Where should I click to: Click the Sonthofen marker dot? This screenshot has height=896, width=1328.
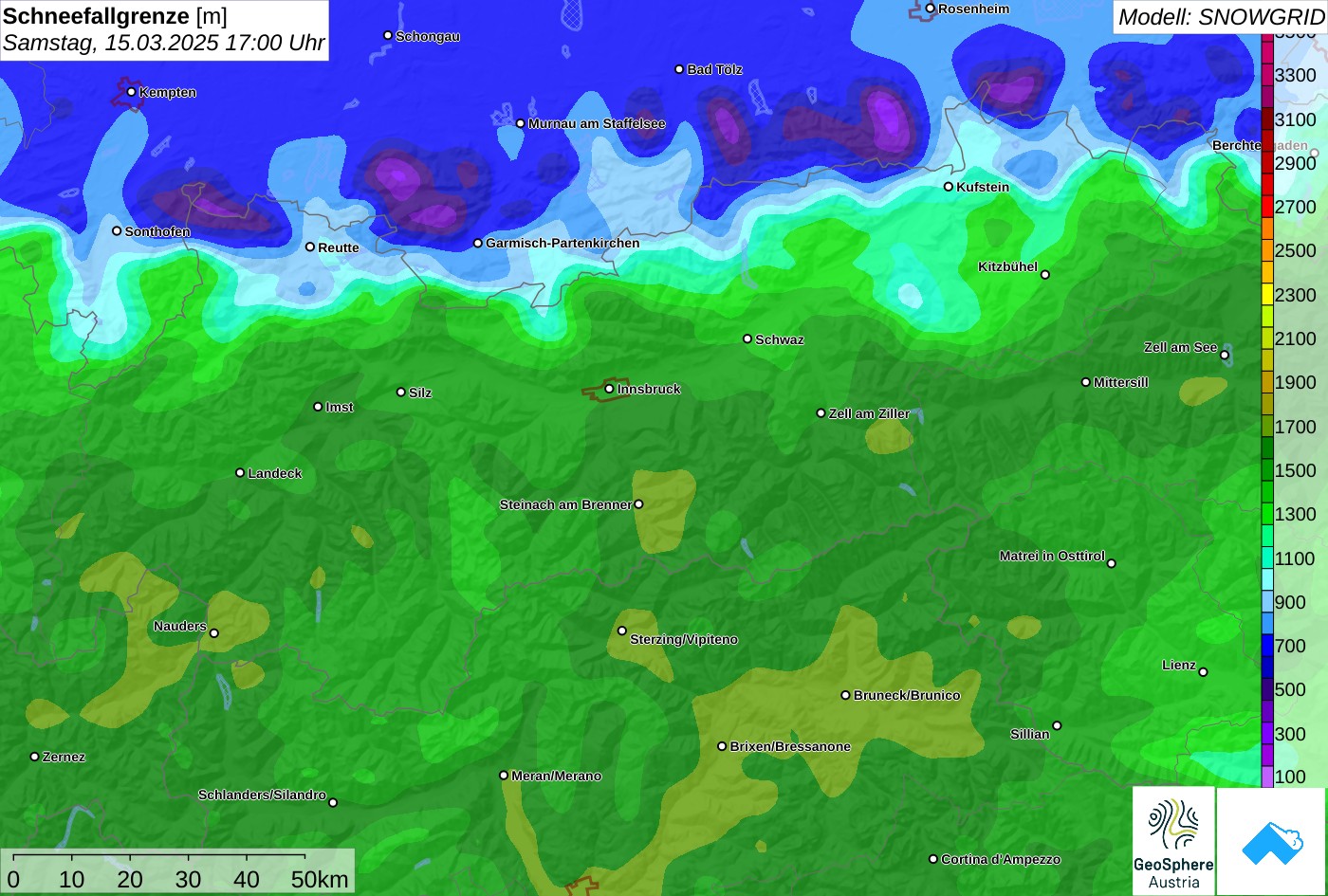[117, 230]
